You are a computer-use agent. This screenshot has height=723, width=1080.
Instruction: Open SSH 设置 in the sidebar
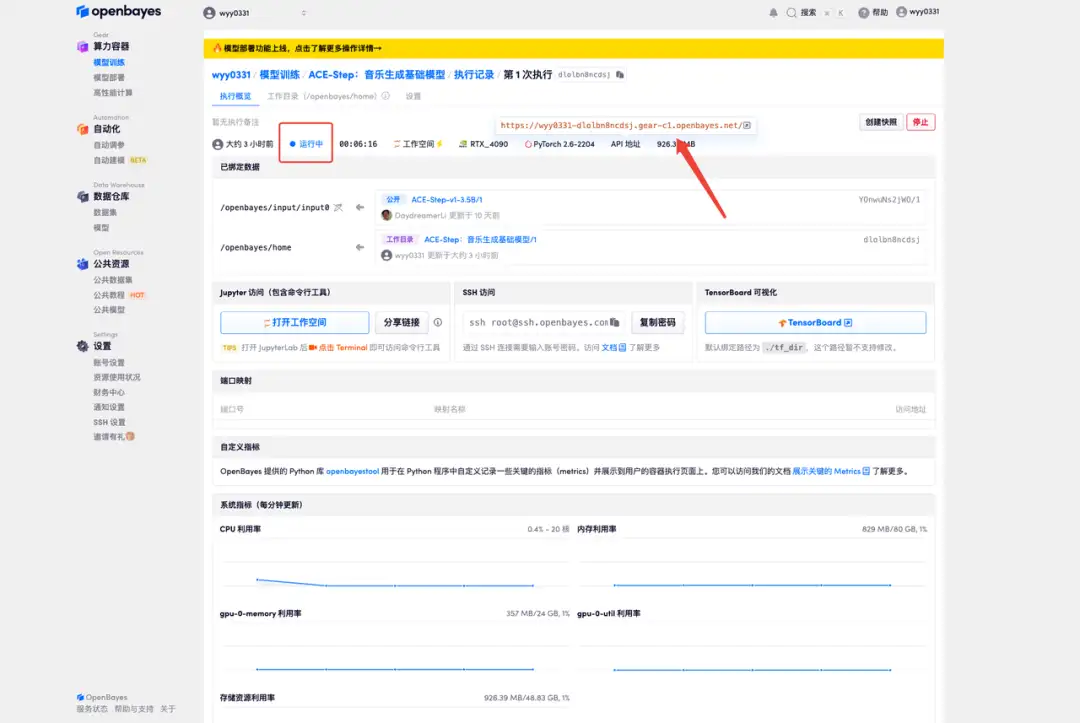[110, 422]
